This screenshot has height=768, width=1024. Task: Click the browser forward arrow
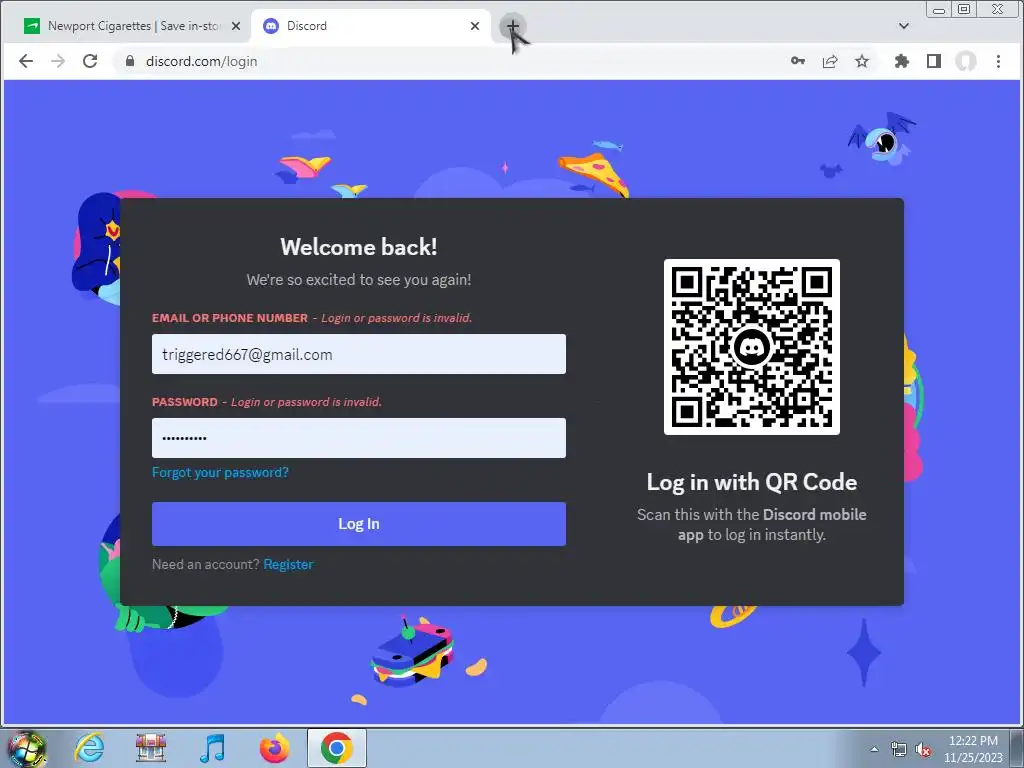pos(58,61)
